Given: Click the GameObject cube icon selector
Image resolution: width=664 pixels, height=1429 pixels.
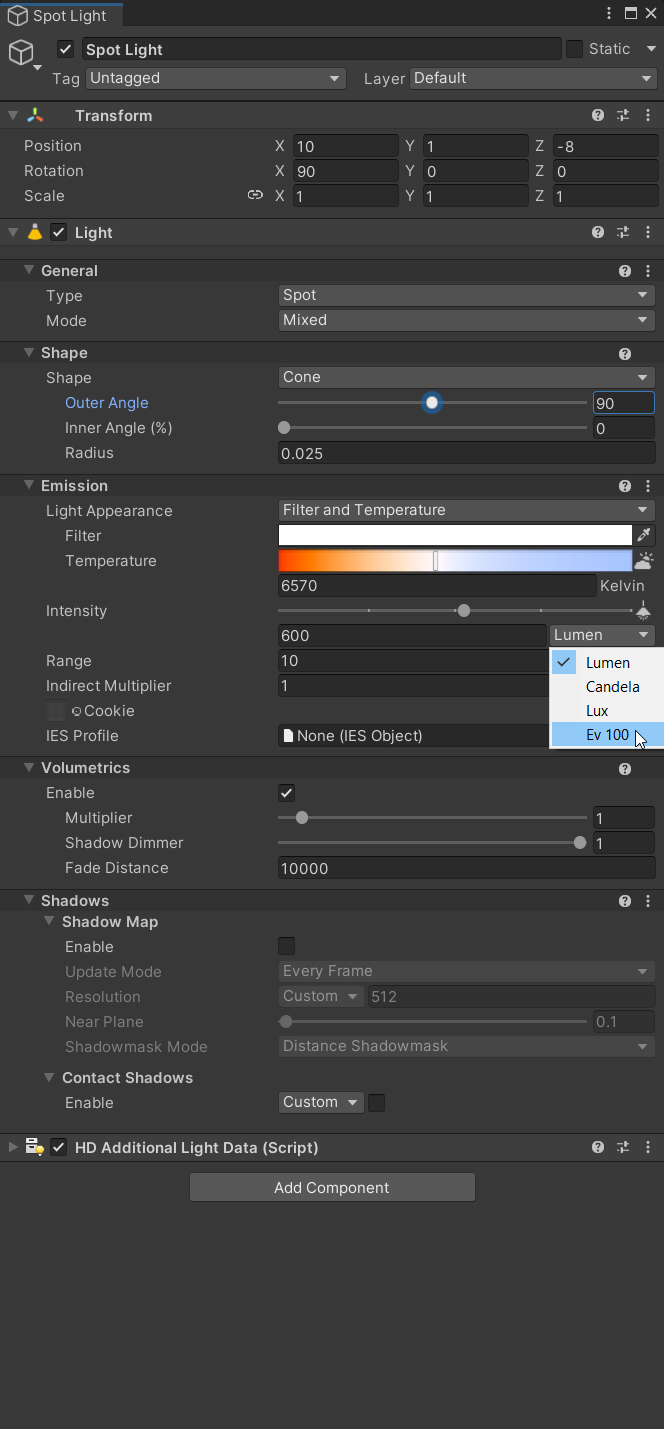Looking at the screenshot, I should [x=21, y=52].
